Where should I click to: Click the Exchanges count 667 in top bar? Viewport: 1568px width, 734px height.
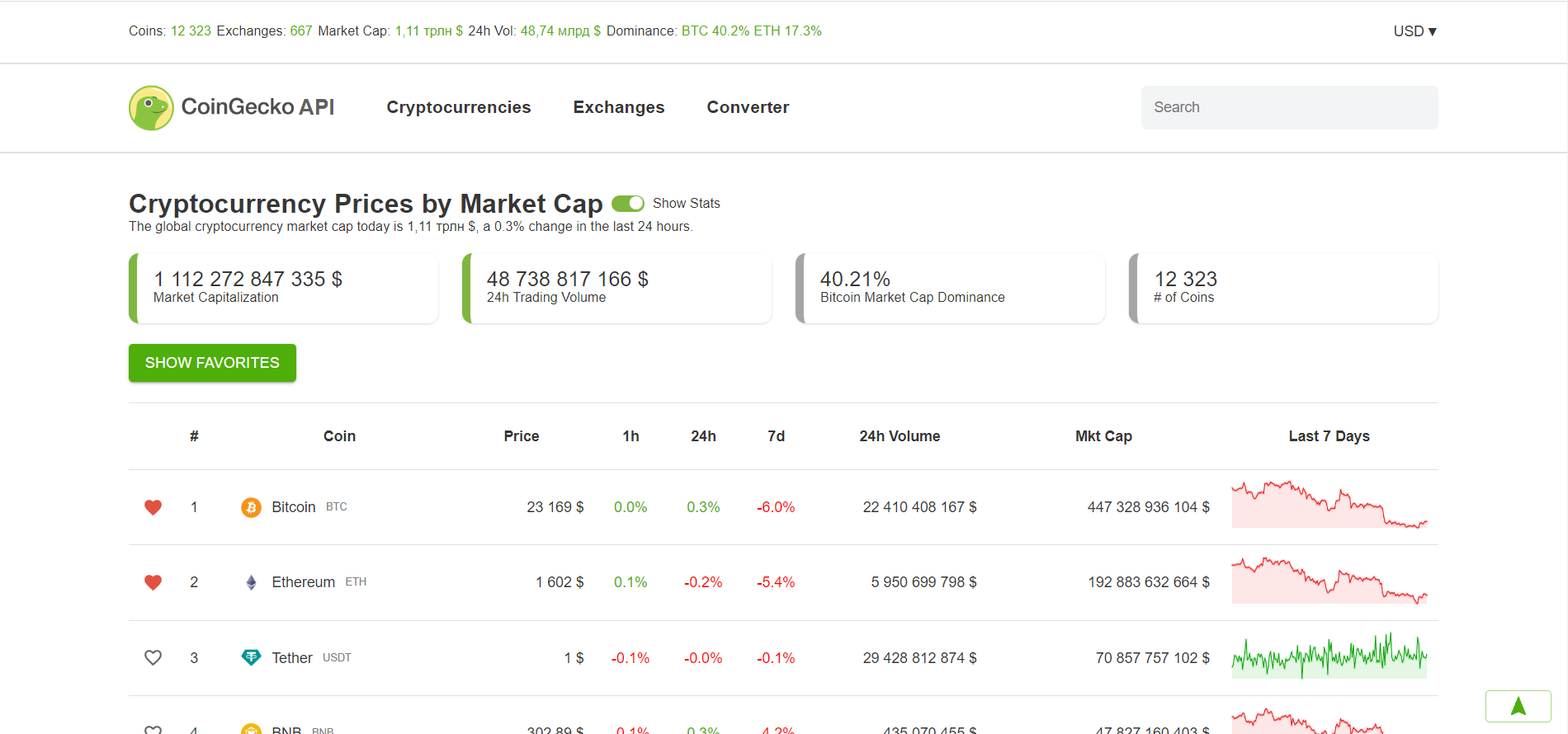point(301,31)
